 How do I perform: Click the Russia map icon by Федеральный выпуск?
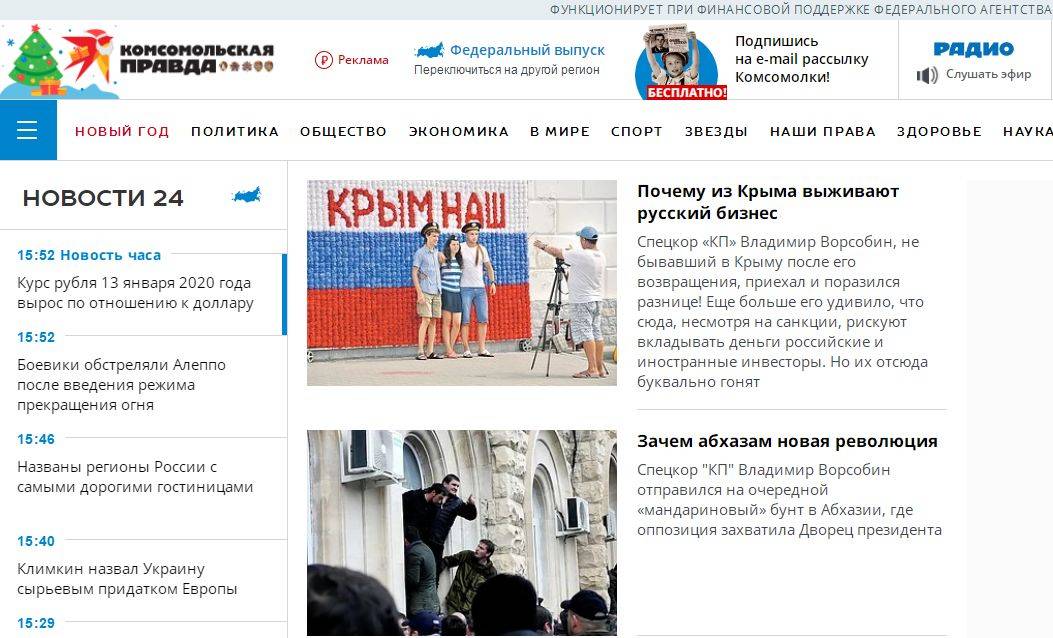pos(429,50)
